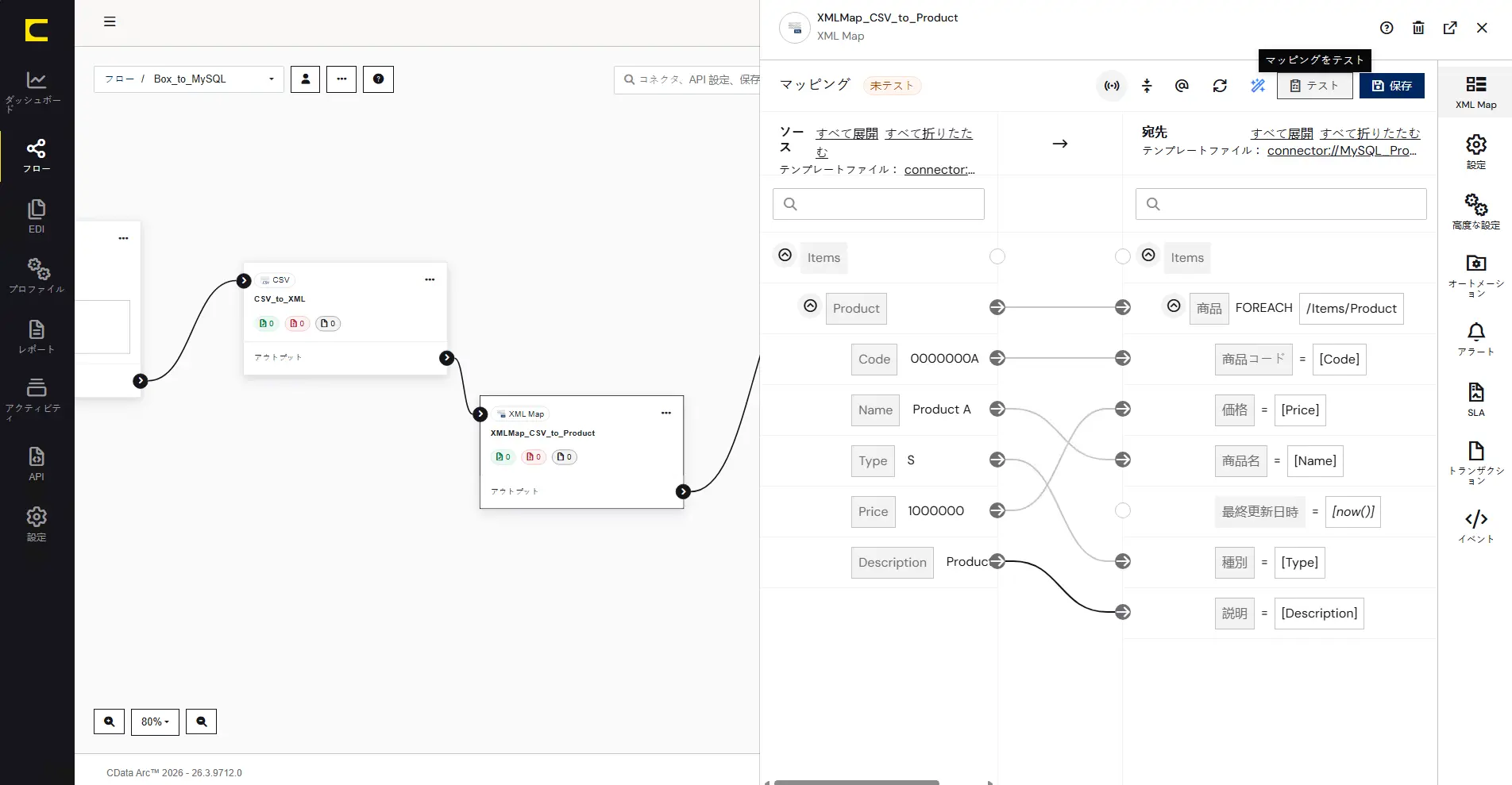1512x785 pixels.
Task: Collapse the source Product node
Action: (x=810, y=306)
